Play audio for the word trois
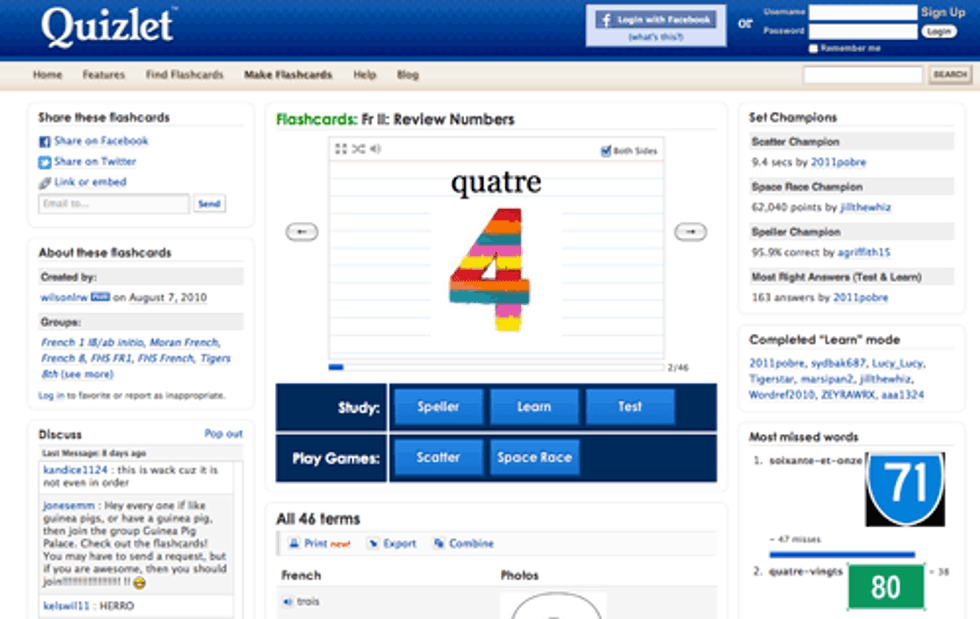 288,602
